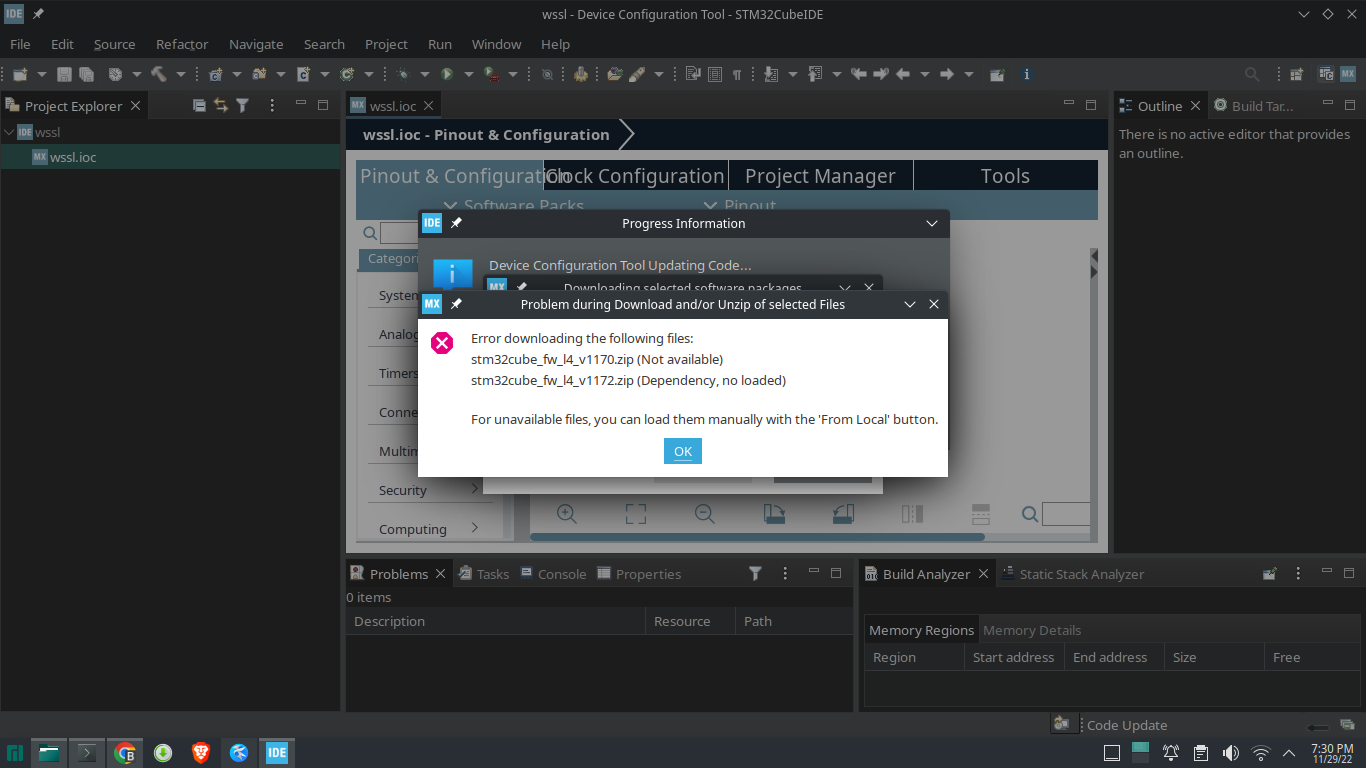Click the horizontal scrollbar under pinout view

[800, 538]
